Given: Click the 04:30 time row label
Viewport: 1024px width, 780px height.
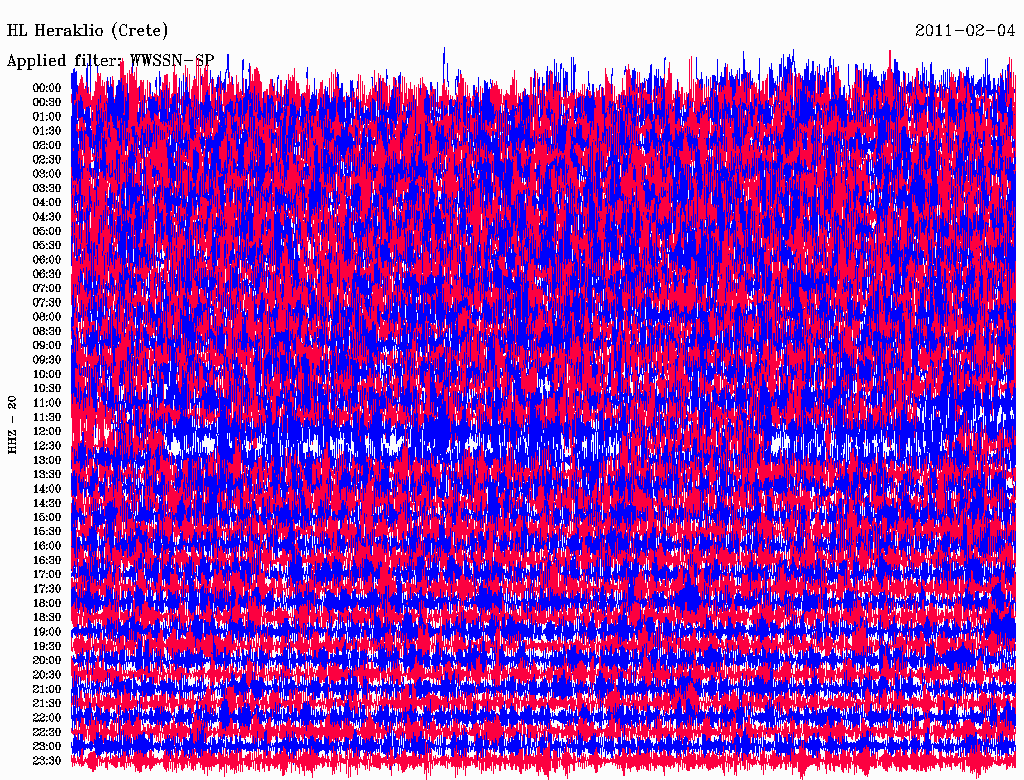Looking at the screenshot, I should click(x=47, y=217).
